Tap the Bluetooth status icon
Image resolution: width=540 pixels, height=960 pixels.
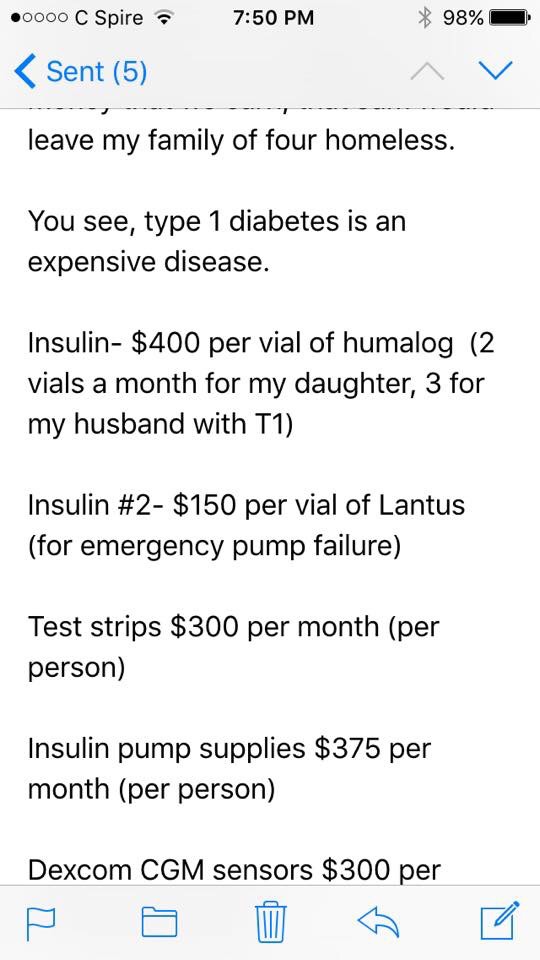[x=424, y=18]
